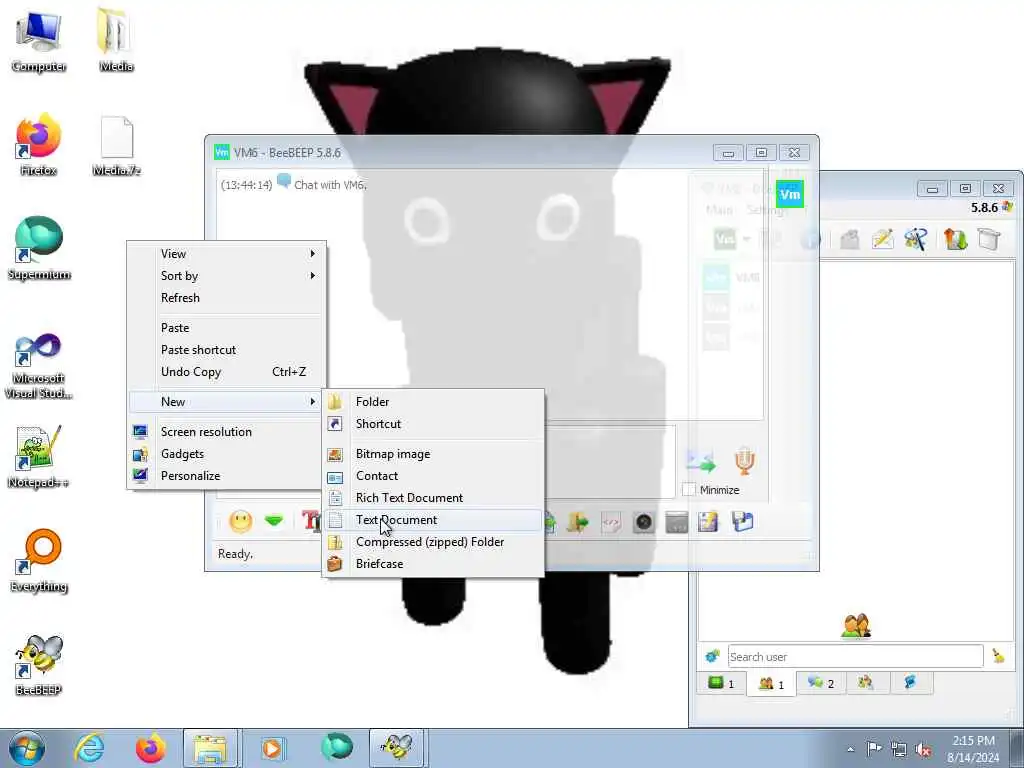Create a new Briefcase
Screen dimensions: 1024x768
pyautogui.click(x=433, y=564)
